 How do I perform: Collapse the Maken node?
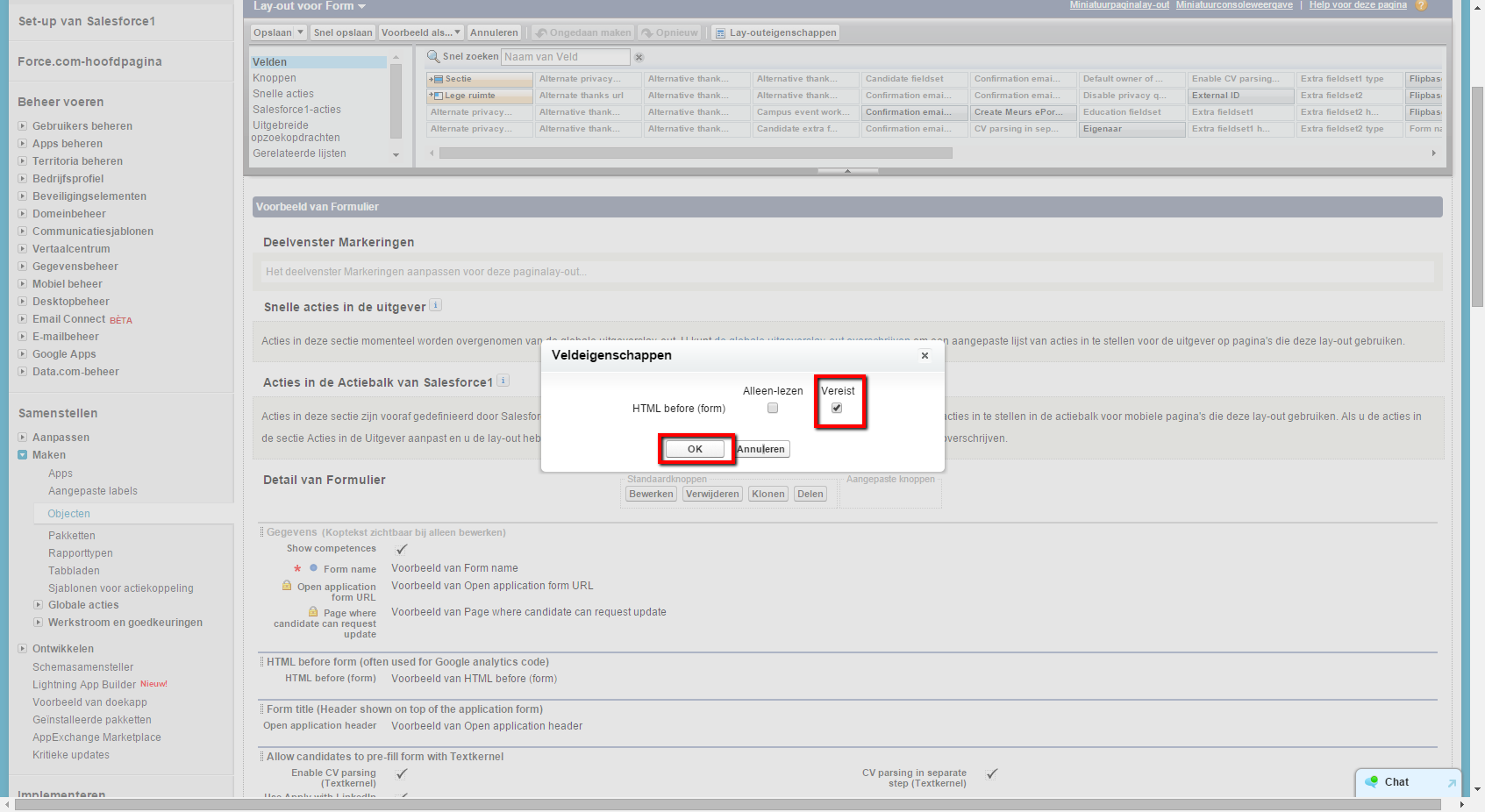[22, 455]
